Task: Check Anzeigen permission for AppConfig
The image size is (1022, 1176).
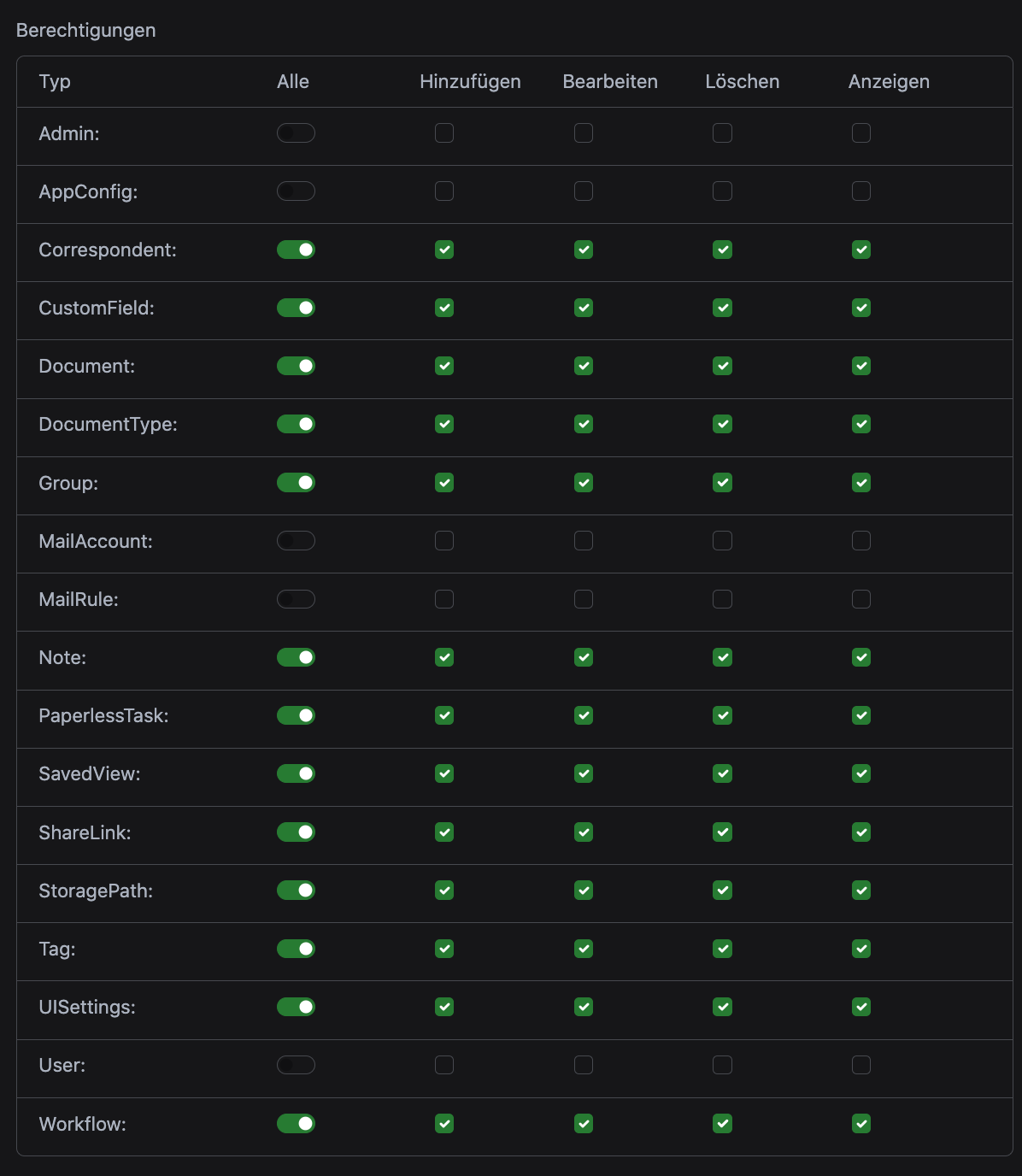Action: click(861, 191)
